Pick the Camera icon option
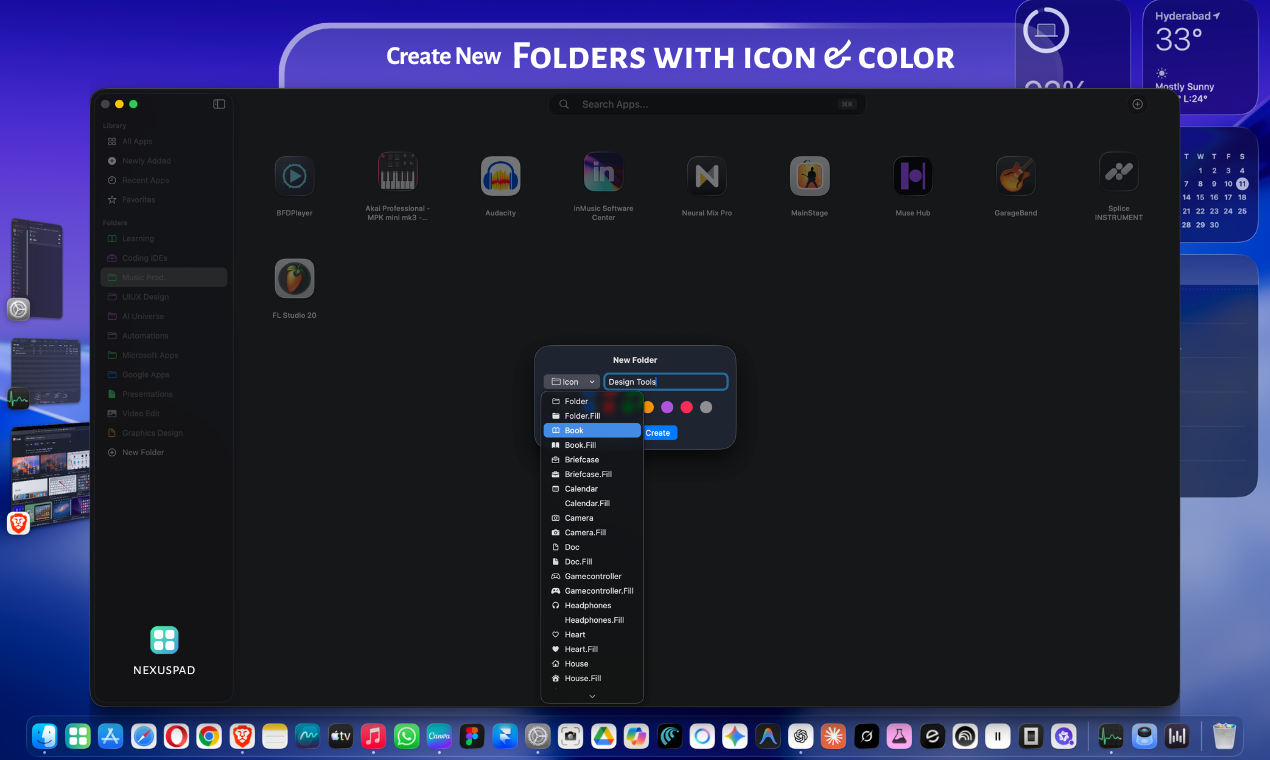This screenshot has width=1270, height=760. (x=592, y=518)
